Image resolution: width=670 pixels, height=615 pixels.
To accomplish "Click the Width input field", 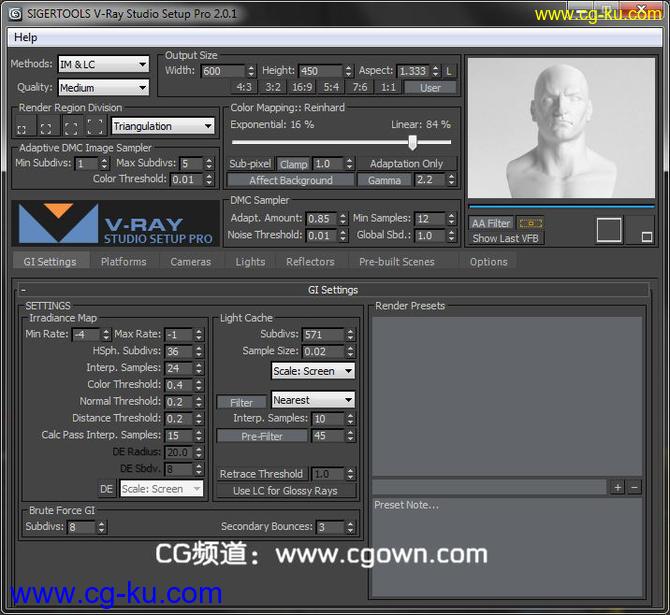I will (x=223, y=71).
